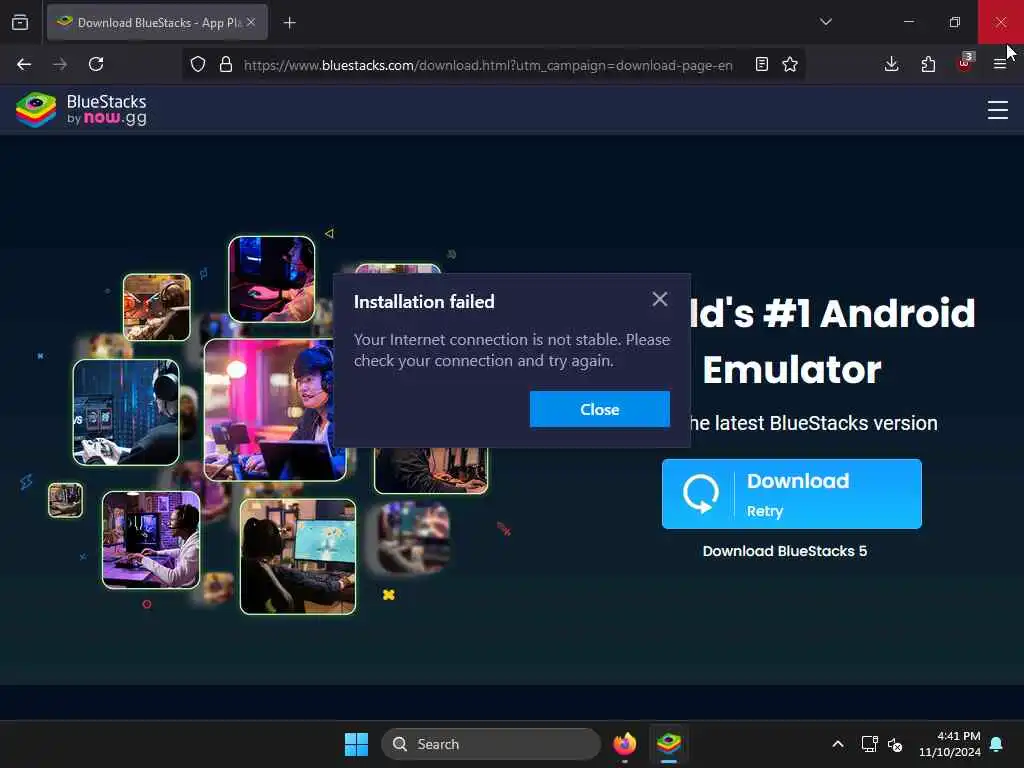Go forward in browser history

click(60, 64)
